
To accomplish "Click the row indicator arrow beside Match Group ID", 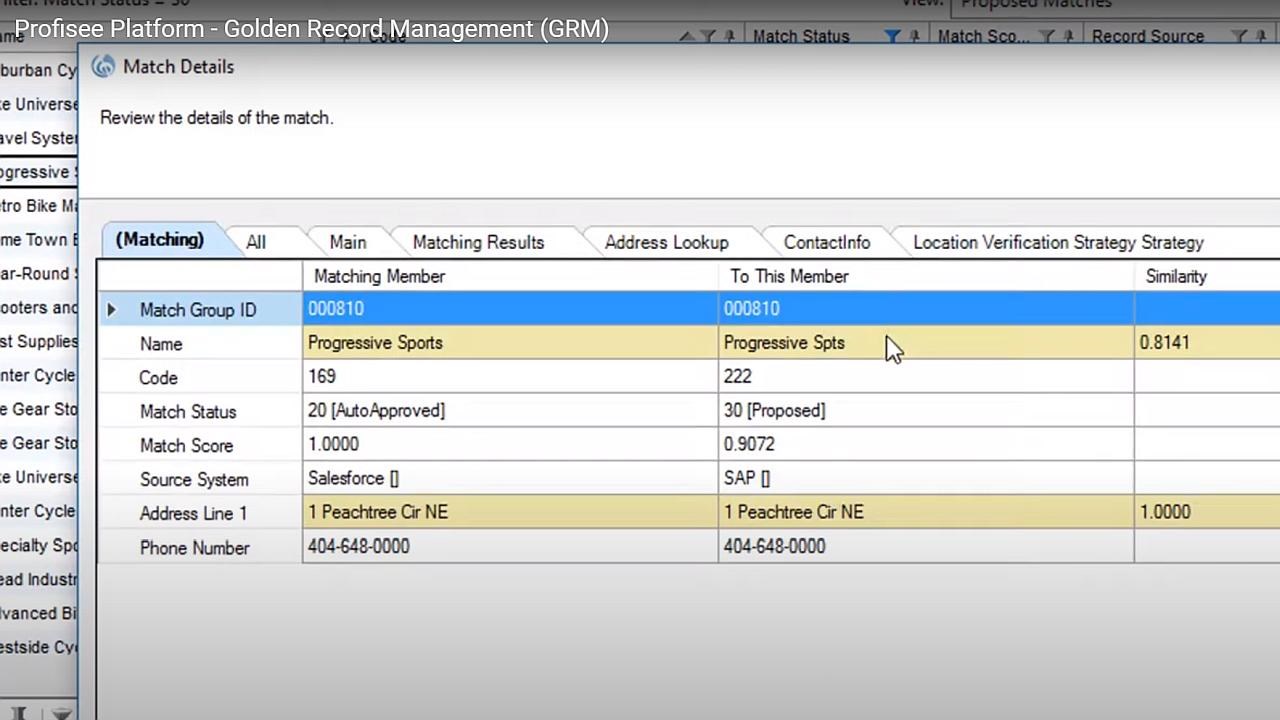I will pos(111,310).
